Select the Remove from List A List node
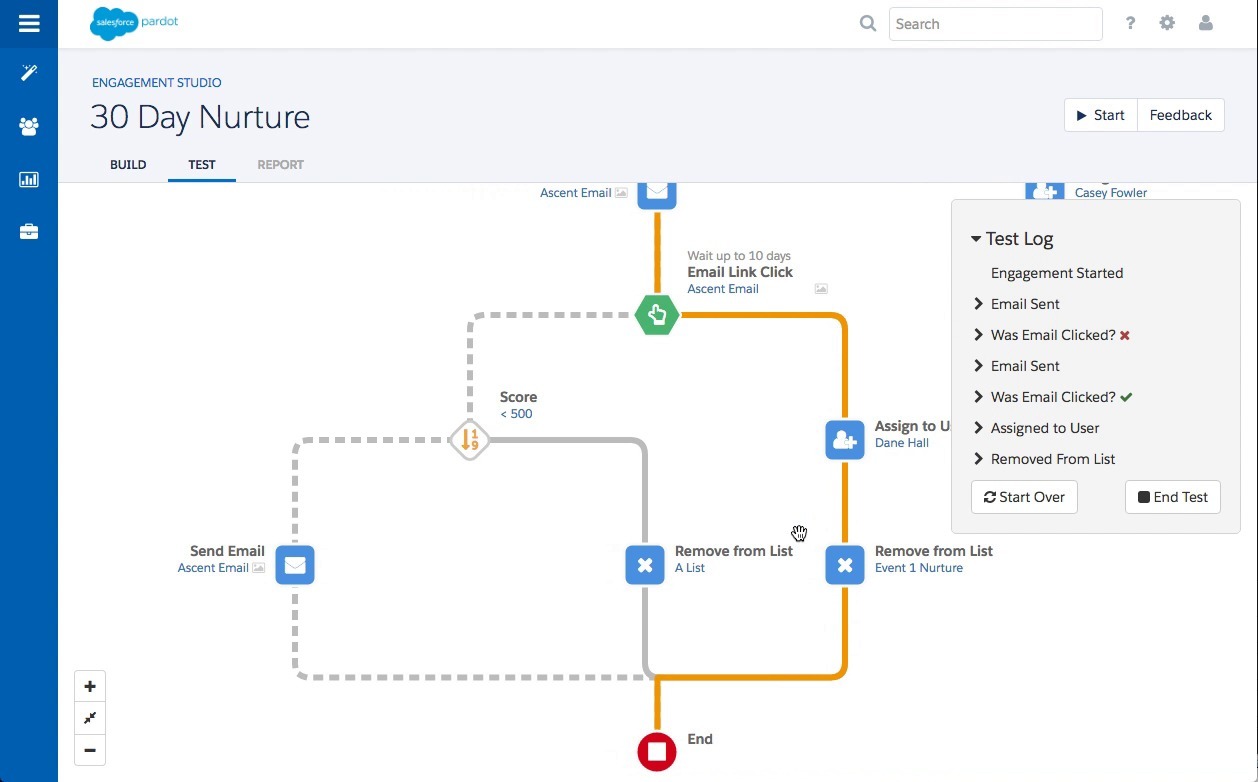This screenshot has height=782, width=1258. pyautogui.click(x=645, y=565)
